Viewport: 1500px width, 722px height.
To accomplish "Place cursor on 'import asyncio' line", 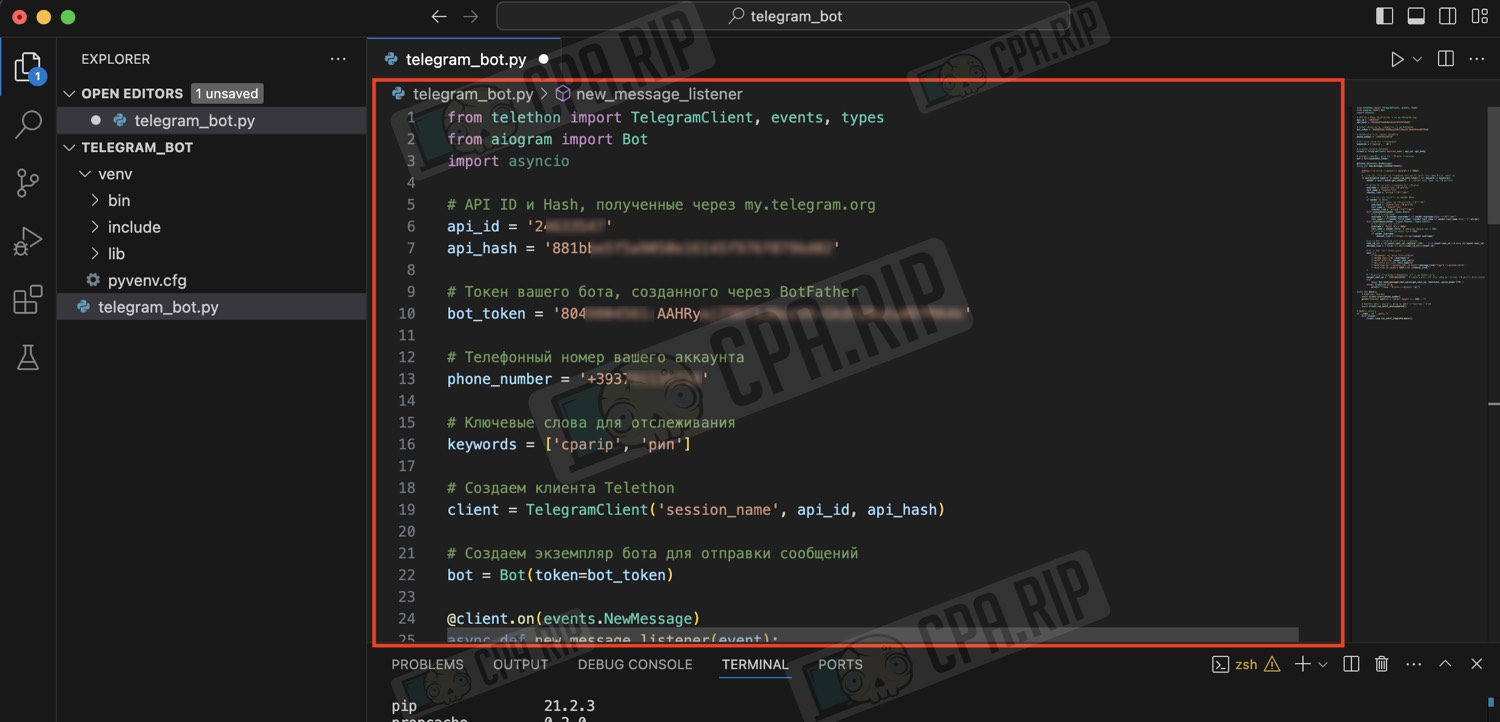I will [508, 161].
